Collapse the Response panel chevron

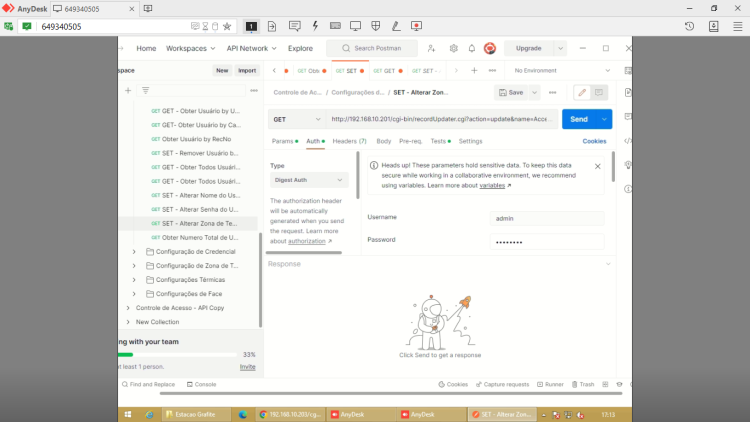pos(608,264)
